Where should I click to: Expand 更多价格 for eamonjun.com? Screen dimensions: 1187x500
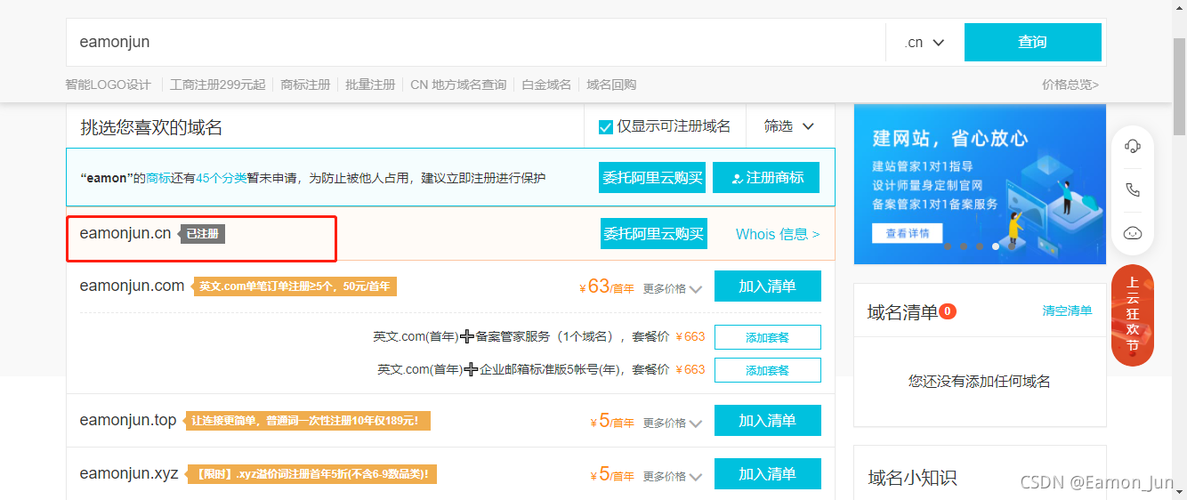pos(673,289)
